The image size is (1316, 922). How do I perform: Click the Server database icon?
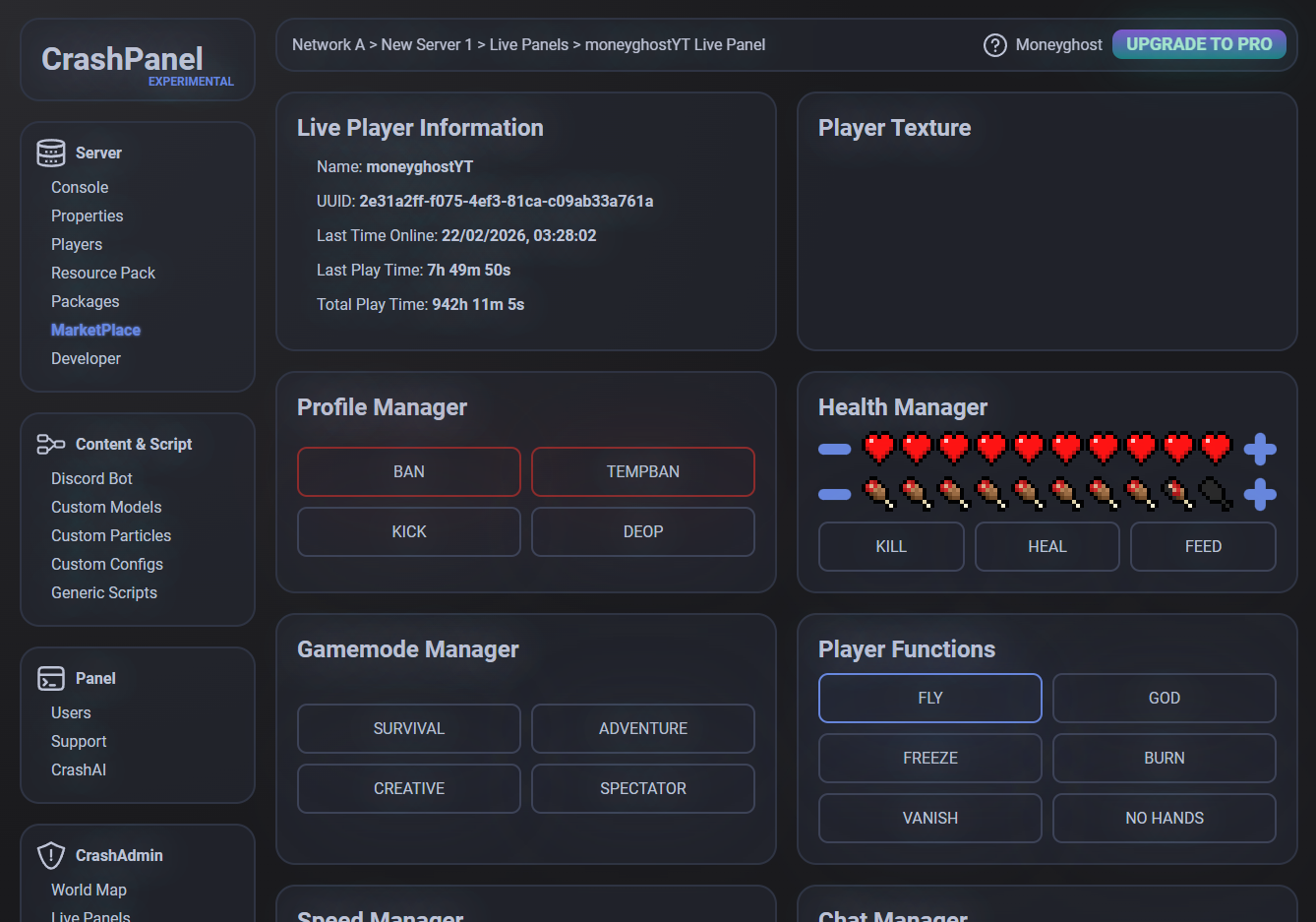(x=51, y=153)
